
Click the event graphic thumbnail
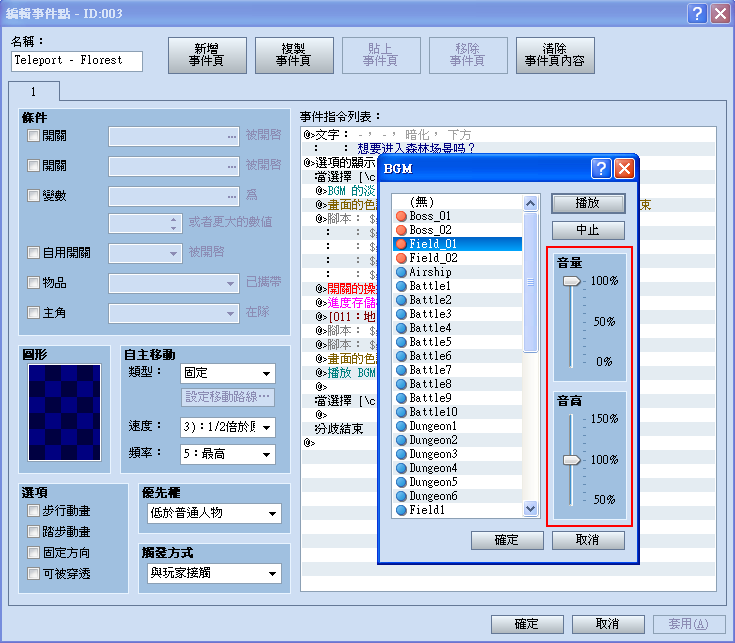pyautogui.click(x=64, y=412)
